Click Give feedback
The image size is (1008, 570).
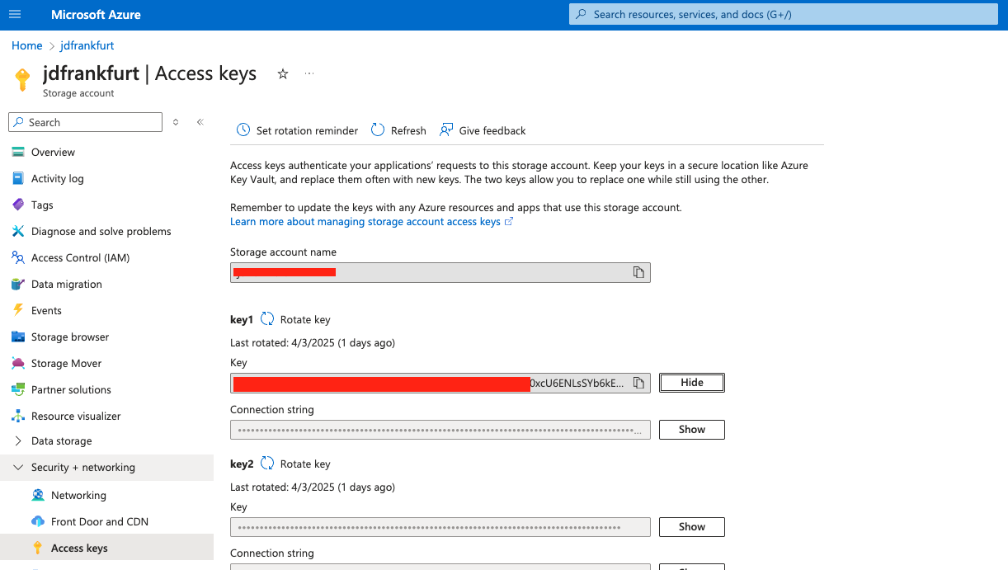(482, 130)
